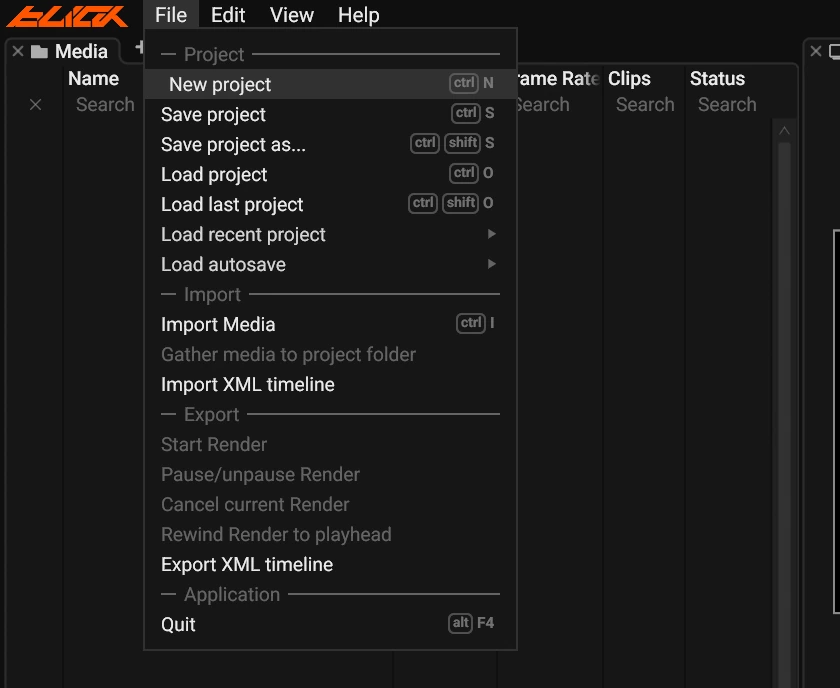The image size is (840, 688).
Task: Choose Save project from File menu
Action: pyautogui.click(x=331, y=114)
